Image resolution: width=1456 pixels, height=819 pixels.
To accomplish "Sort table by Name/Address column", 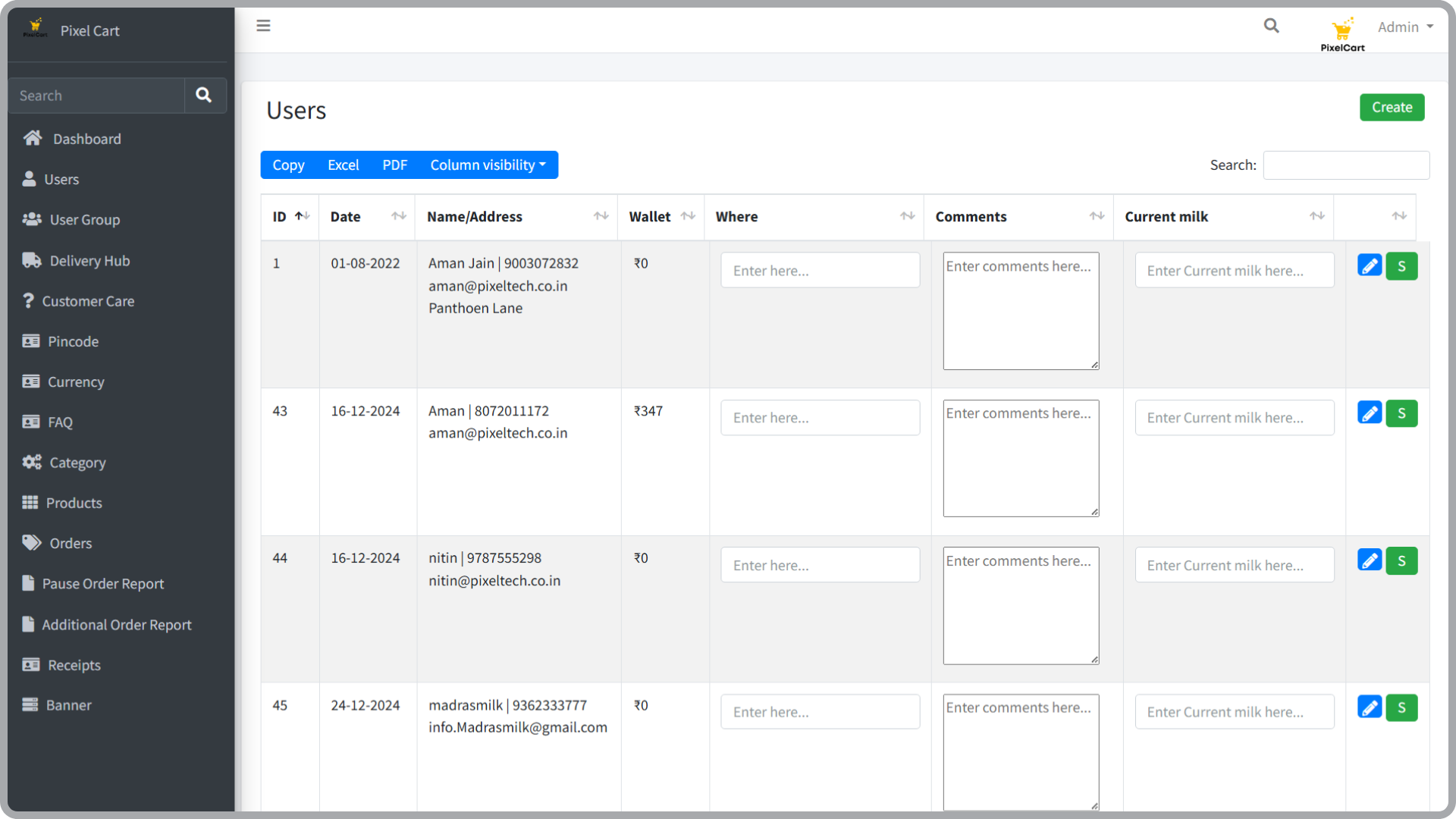I will pyautogui.click(x=516, y=217).
